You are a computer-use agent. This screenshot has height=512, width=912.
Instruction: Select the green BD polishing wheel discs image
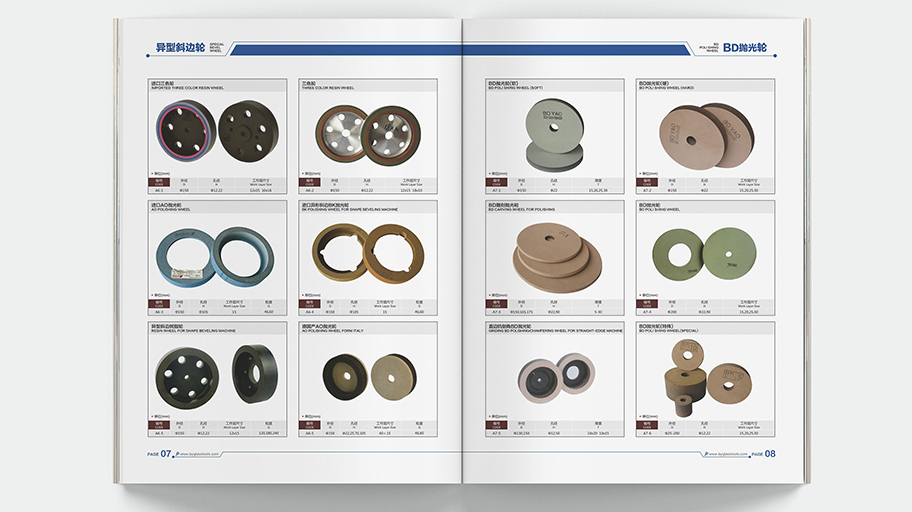click(704, 254)
